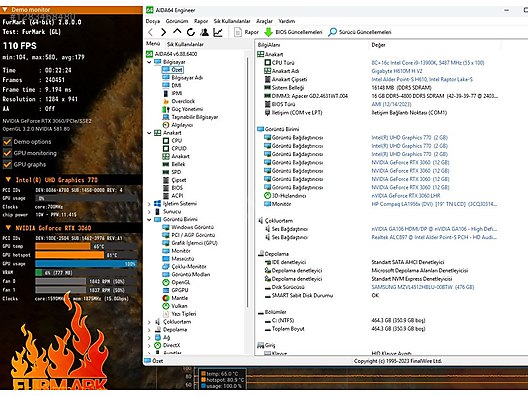Click the up-level arrow toolbar icon
Viewport: 528px width, 396px height.
click(x=177, y=32)
